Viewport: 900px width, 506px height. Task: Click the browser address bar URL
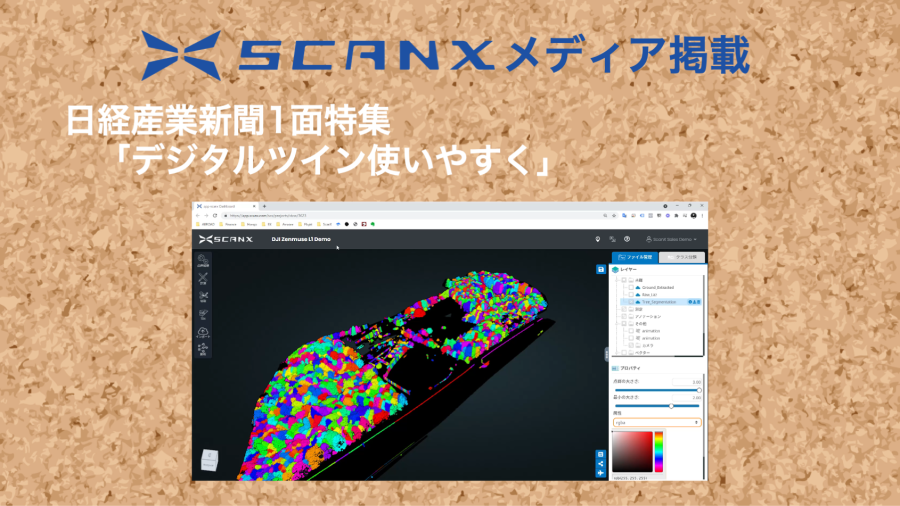tap(268, 216)
